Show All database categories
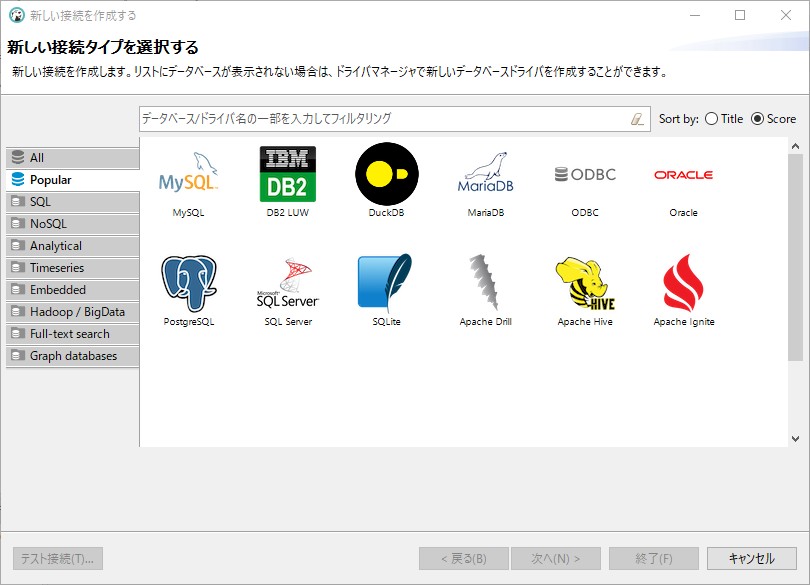This screenshot has height=585, width=810. (x=73, y=158)
